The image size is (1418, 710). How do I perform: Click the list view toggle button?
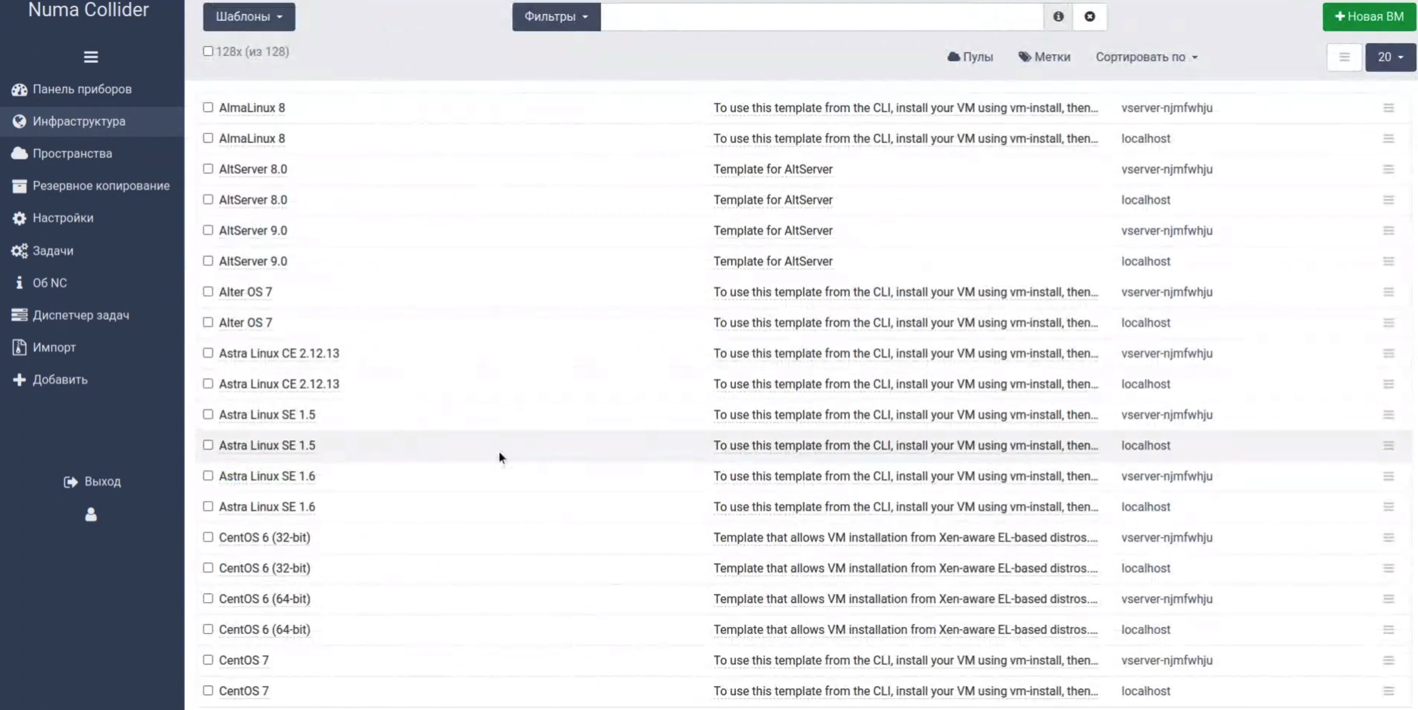[1344, 57]
